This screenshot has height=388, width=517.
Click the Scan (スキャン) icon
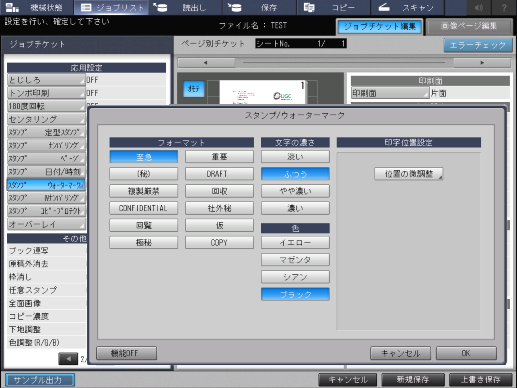pos(384,7)
